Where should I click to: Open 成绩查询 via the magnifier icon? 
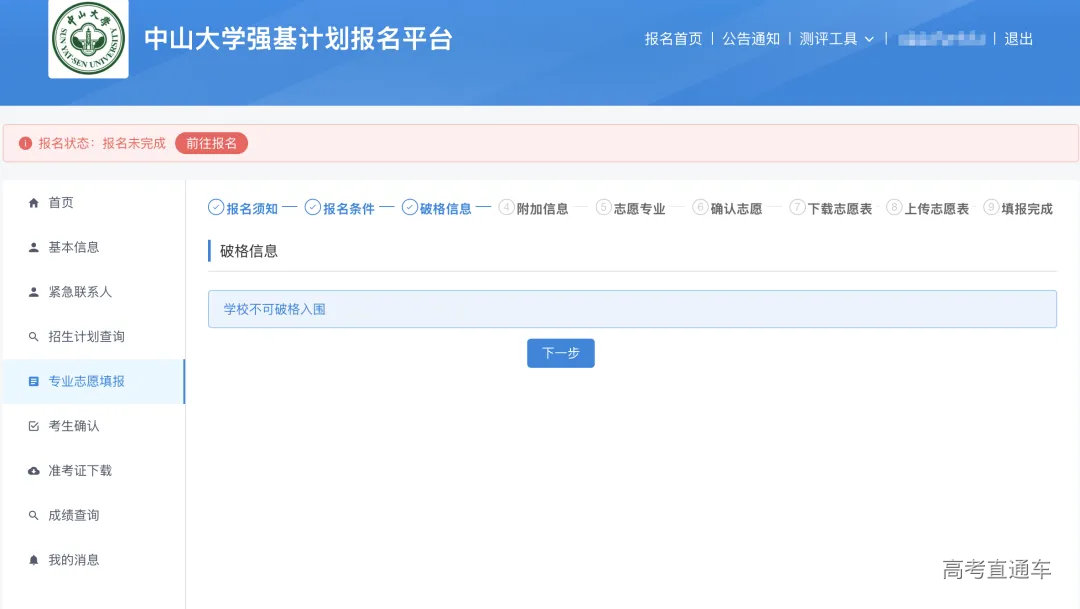point(34,514)
